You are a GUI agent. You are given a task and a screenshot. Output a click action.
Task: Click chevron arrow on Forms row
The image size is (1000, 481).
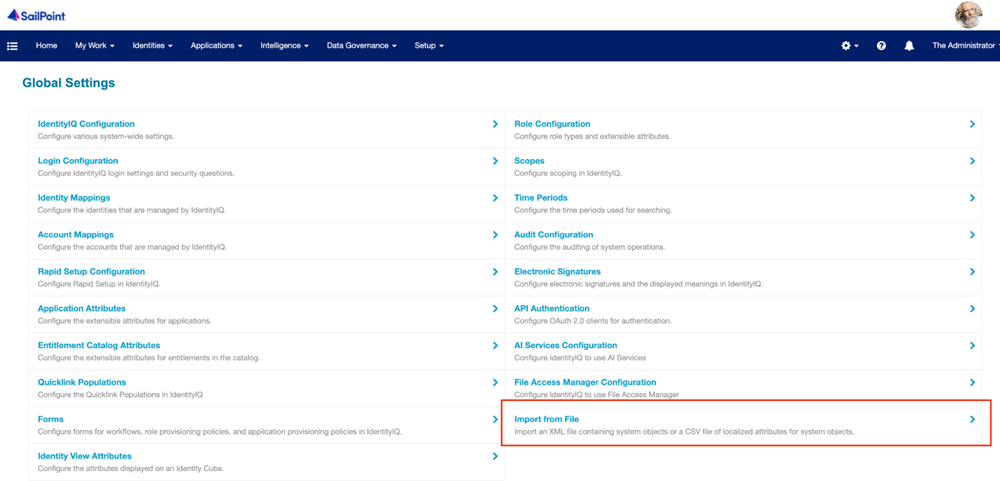(496, 420)
